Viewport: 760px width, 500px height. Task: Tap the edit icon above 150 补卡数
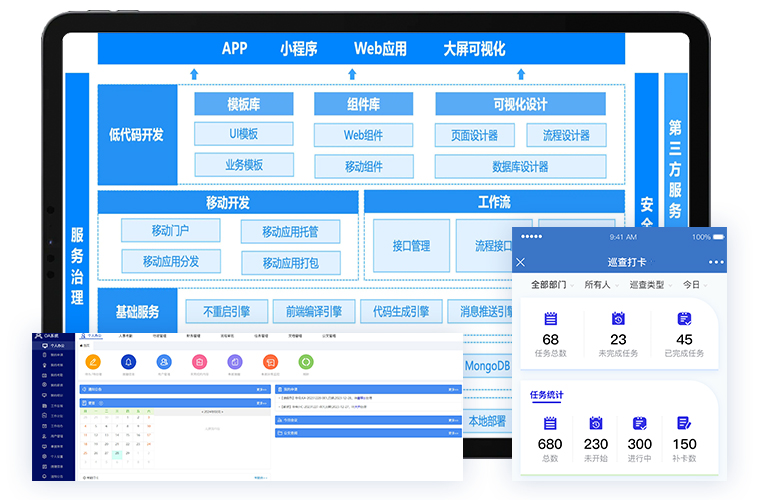(x=684, y=423)
